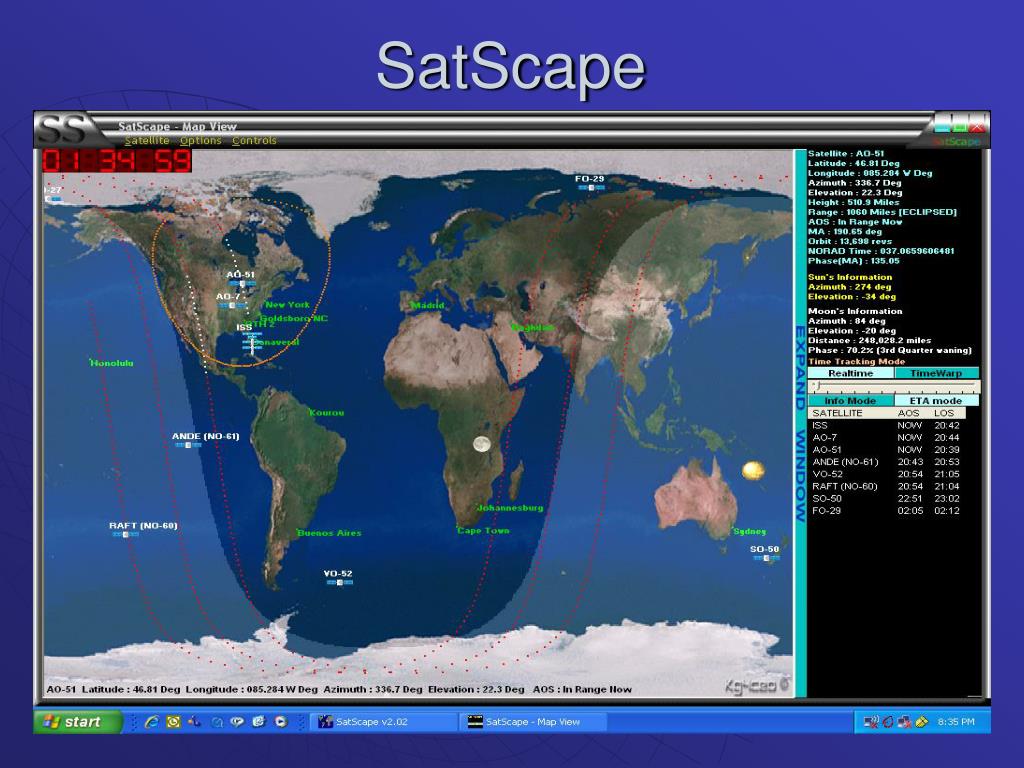The height and width of the screenshot is (768, 1024).
Task: Click the Madrid city label
Action: click(x=428, y=305)
